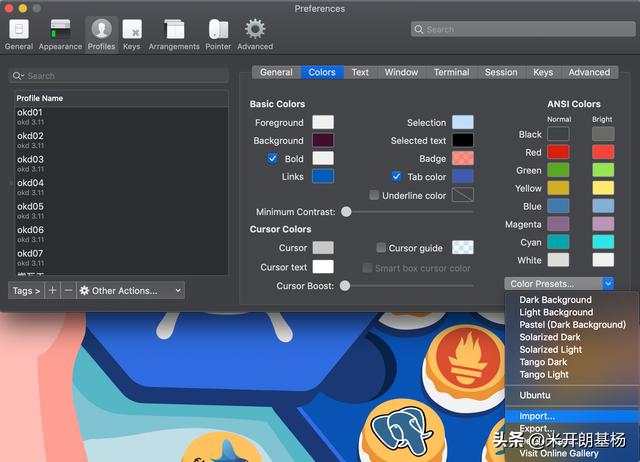
Task: Click the profile list Search field
Action: coord(118,76)
